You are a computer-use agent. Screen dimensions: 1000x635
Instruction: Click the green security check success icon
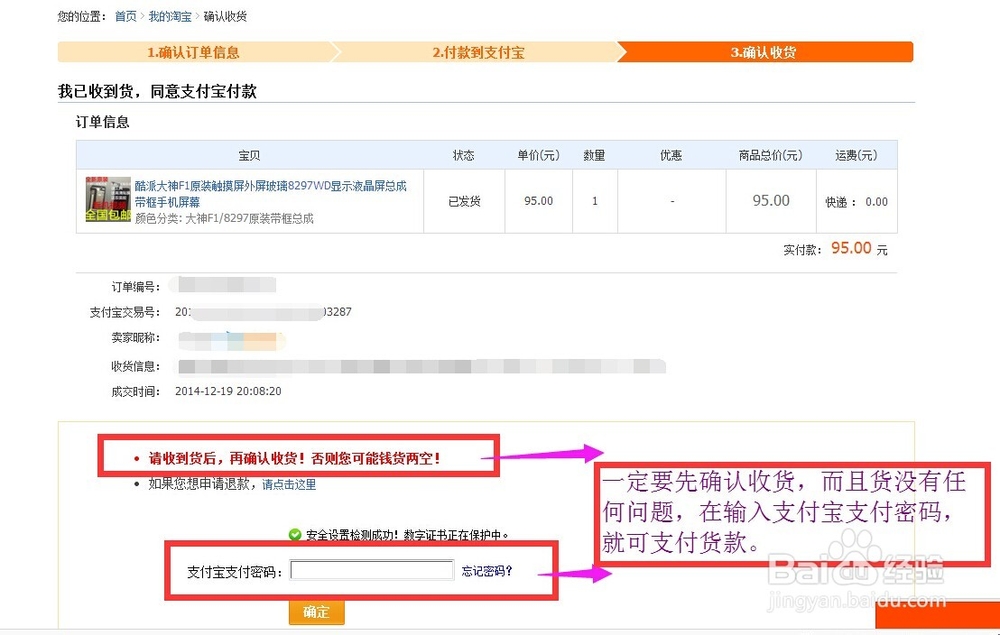(x=297, y=534)
